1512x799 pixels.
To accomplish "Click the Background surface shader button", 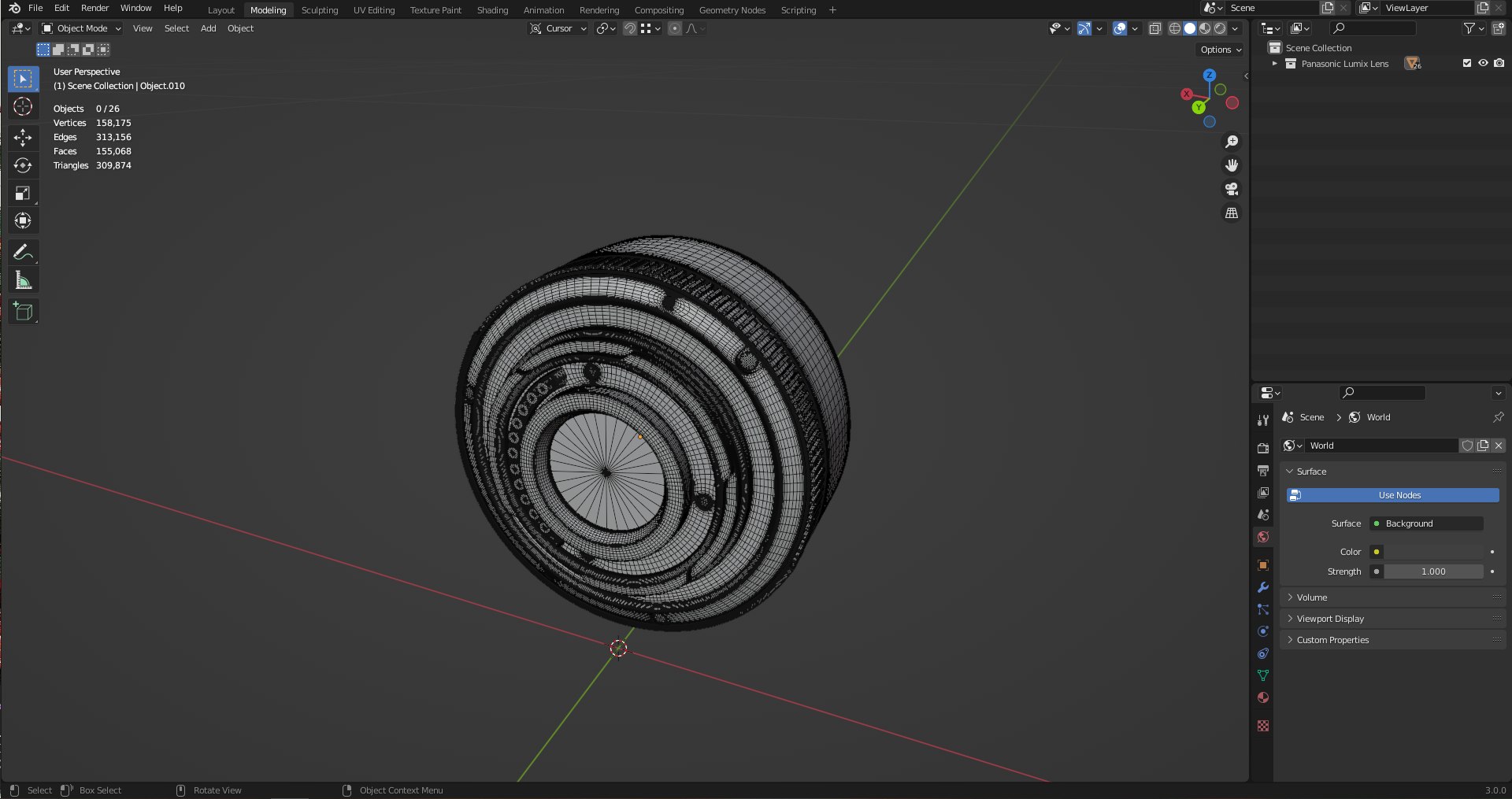I will (1427, 523).
